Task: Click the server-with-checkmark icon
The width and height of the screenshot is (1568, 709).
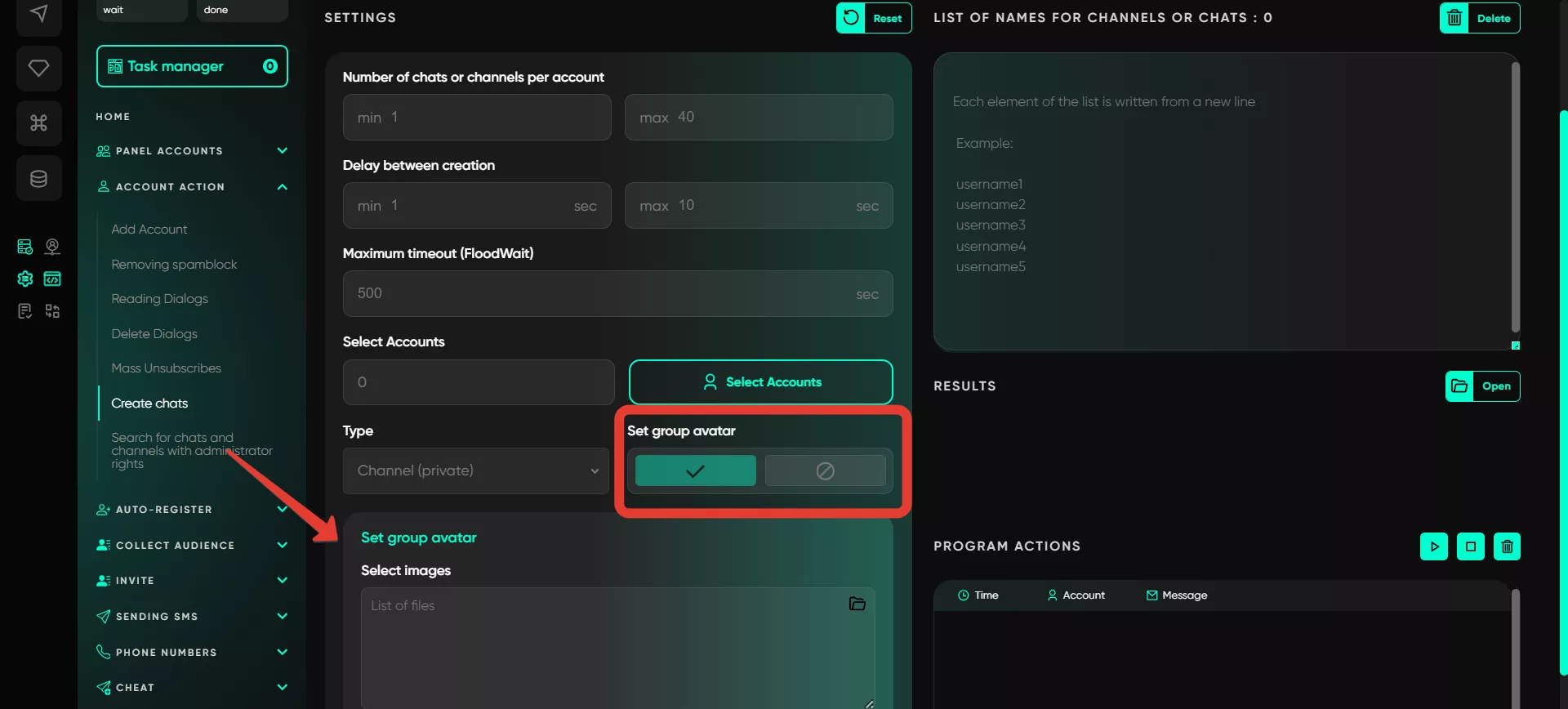Action: coord(25,247)
